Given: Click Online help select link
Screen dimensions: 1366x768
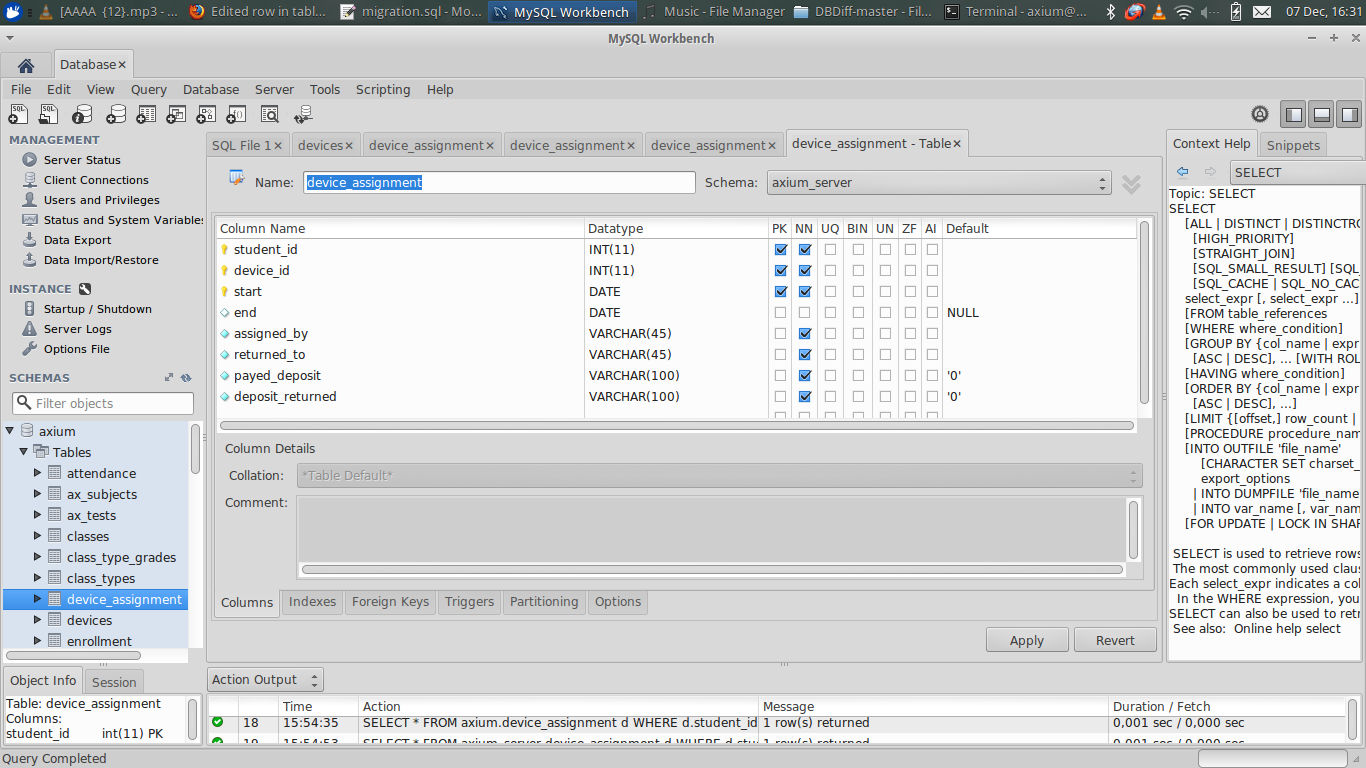Looking at the screenshot, I should tap(1287, 628).
